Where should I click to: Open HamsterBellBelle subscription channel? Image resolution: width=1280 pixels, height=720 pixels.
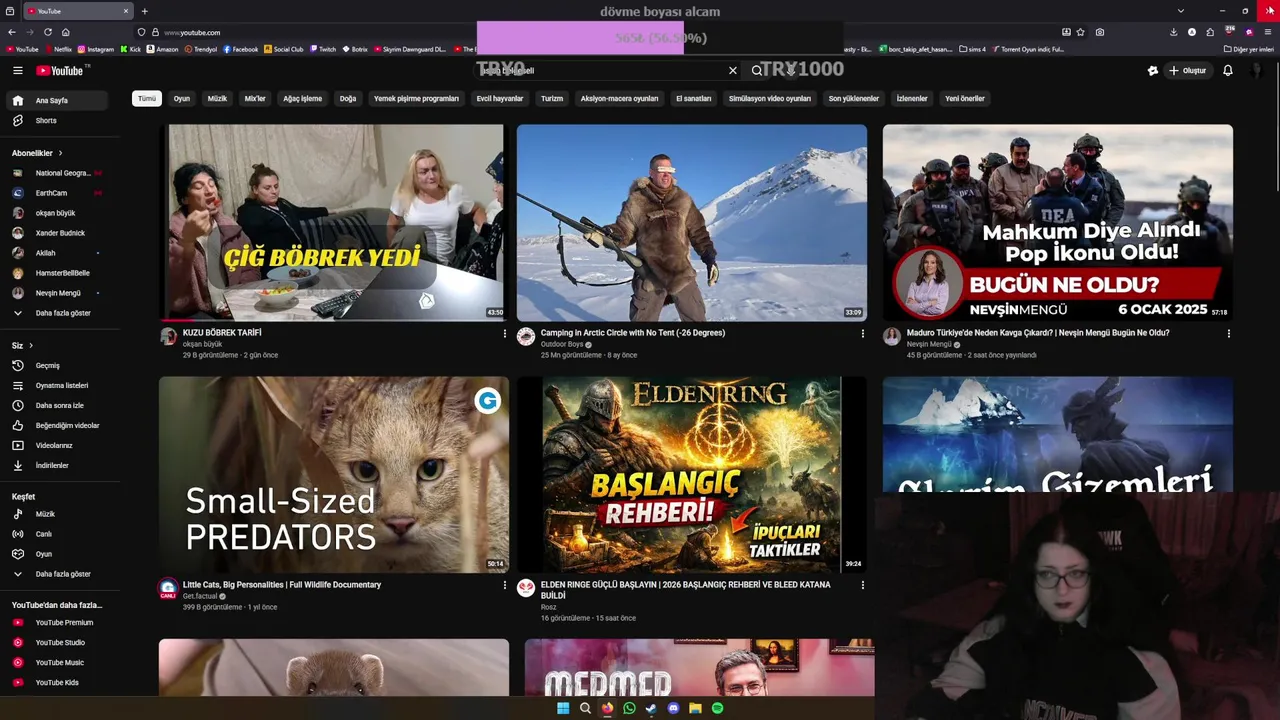click(x=58, y=273)
